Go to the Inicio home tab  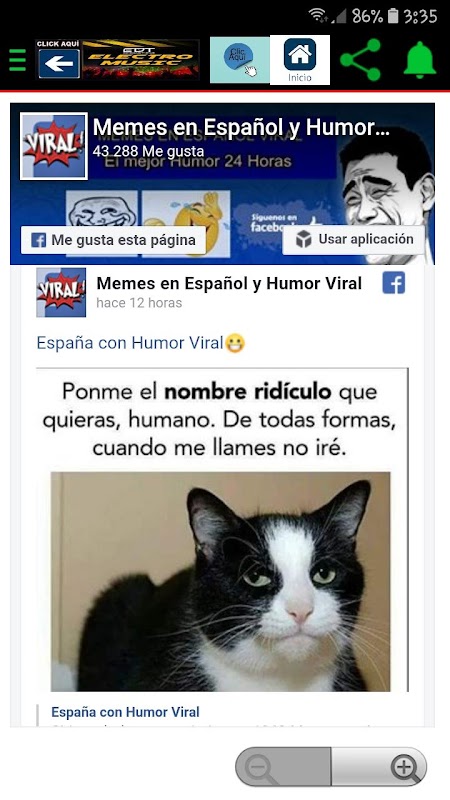pyautogui.click(x=300, y=60)
